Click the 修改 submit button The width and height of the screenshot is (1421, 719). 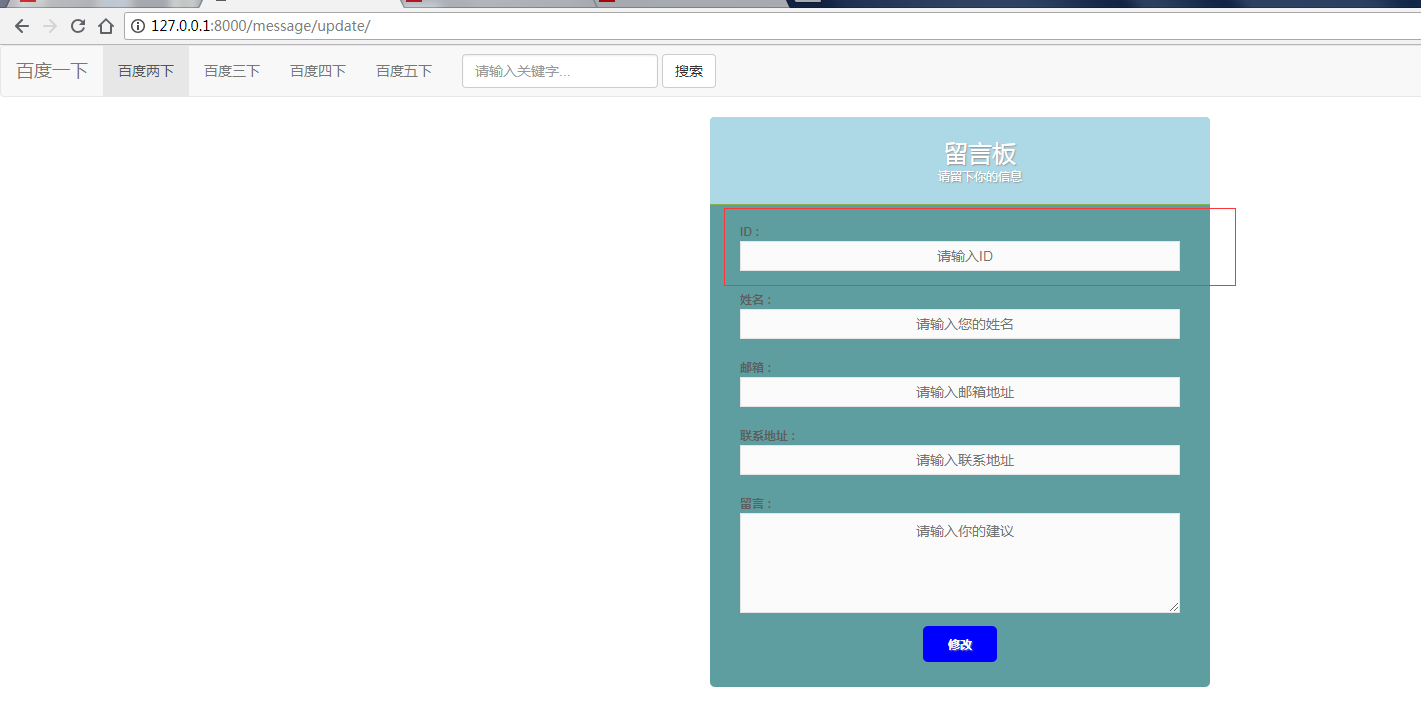tap(959, 643)
